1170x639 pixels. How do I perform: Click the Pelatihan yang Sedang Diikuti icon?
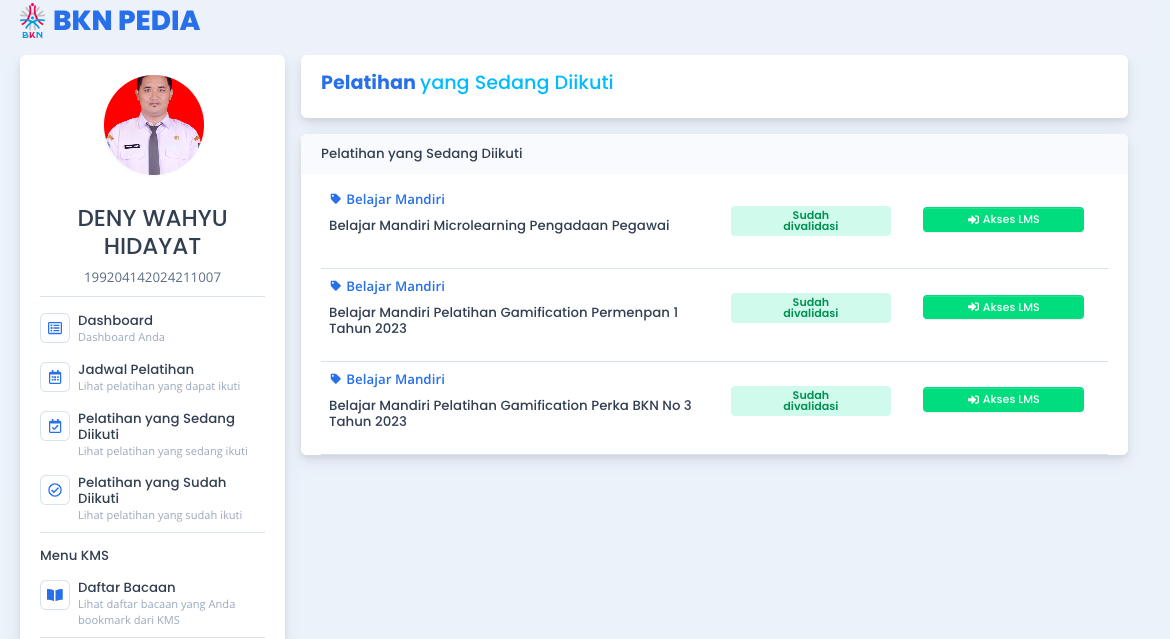55,426
